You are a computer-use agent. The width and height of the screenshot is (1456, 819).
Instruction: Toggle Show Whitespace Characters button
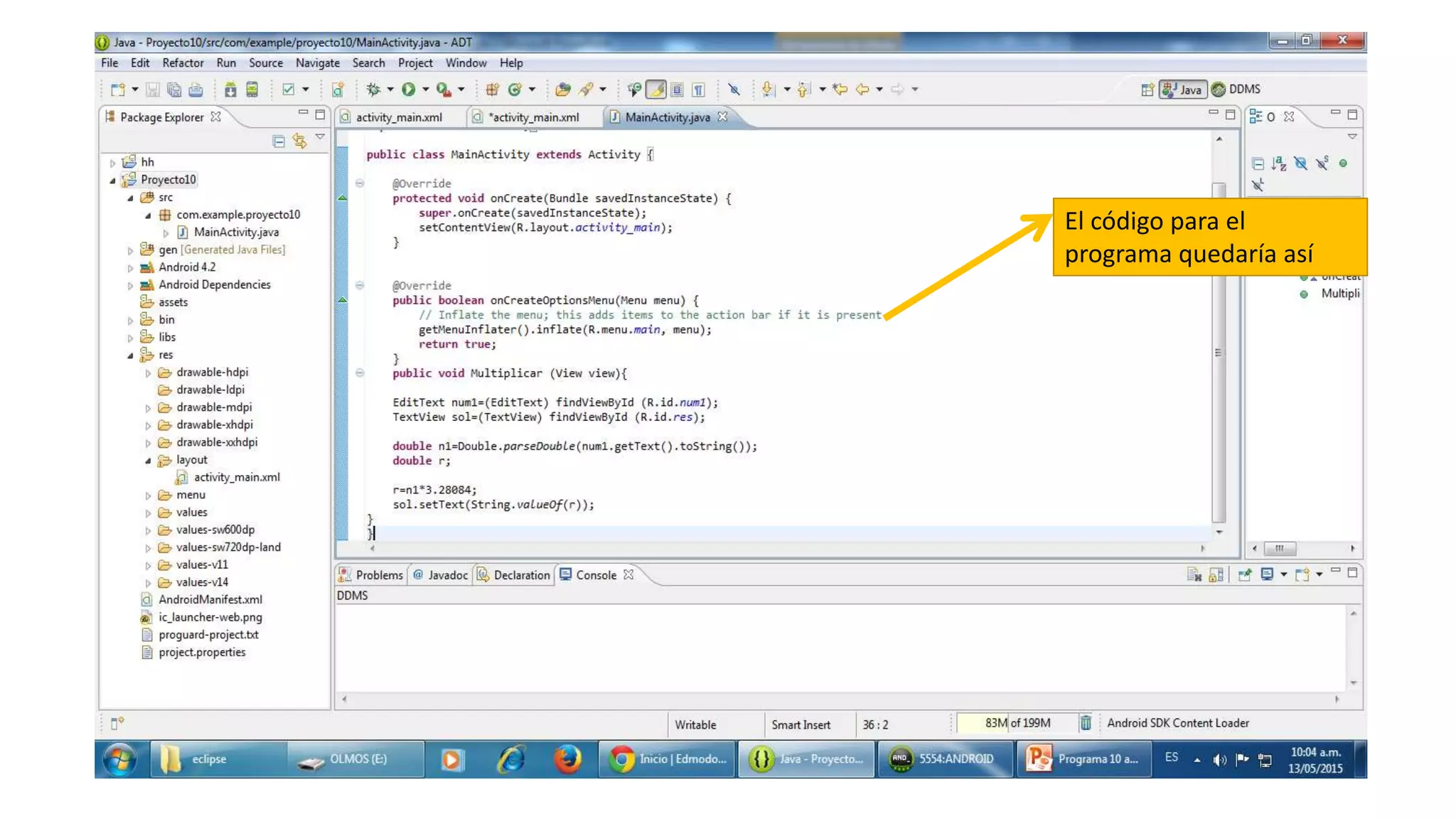pyautogui.click(x=699, y=89)
